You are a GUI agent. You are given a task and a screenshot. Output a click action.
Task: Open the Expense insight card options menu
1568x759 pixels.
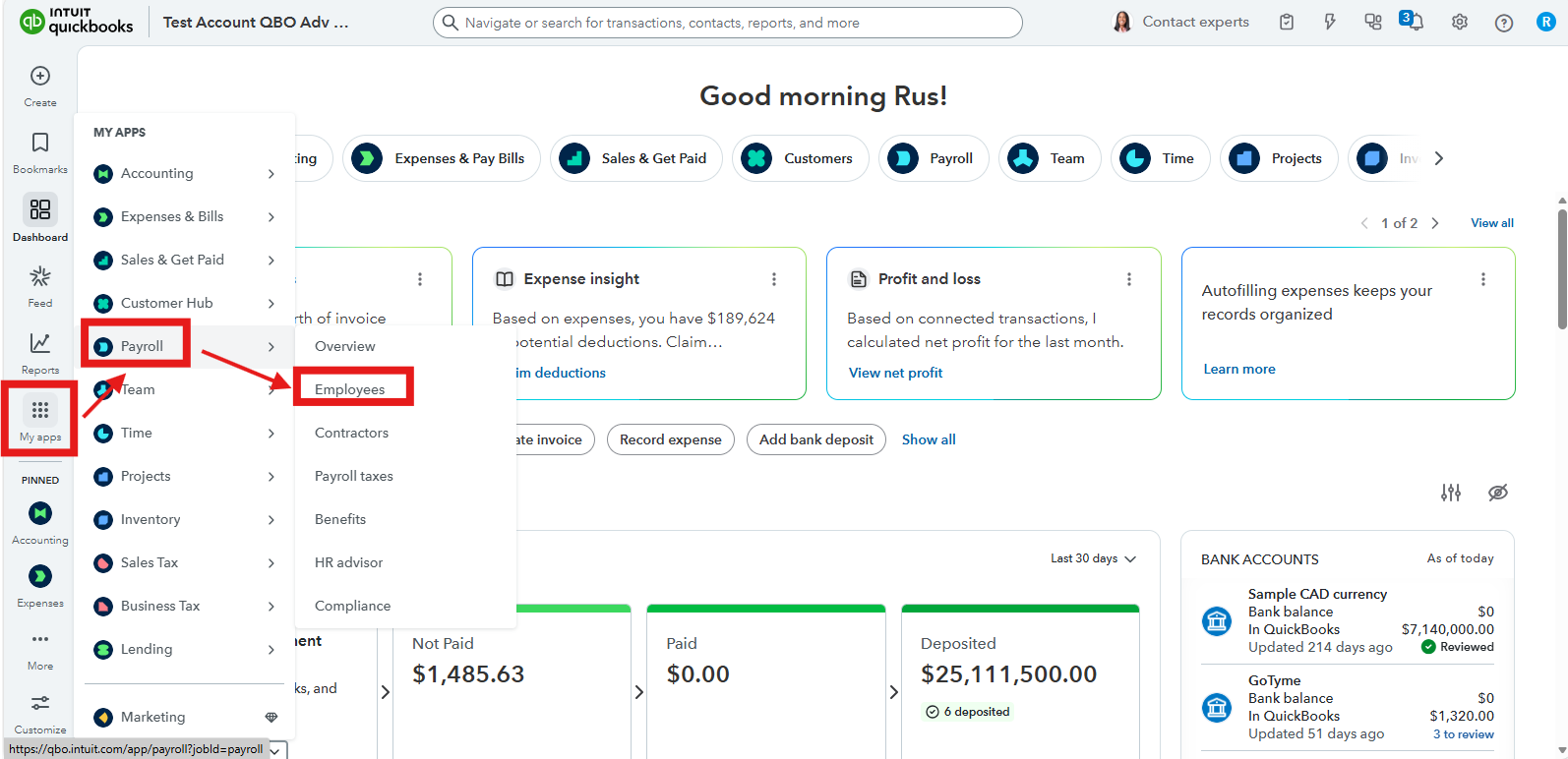(x=774, y=279)
